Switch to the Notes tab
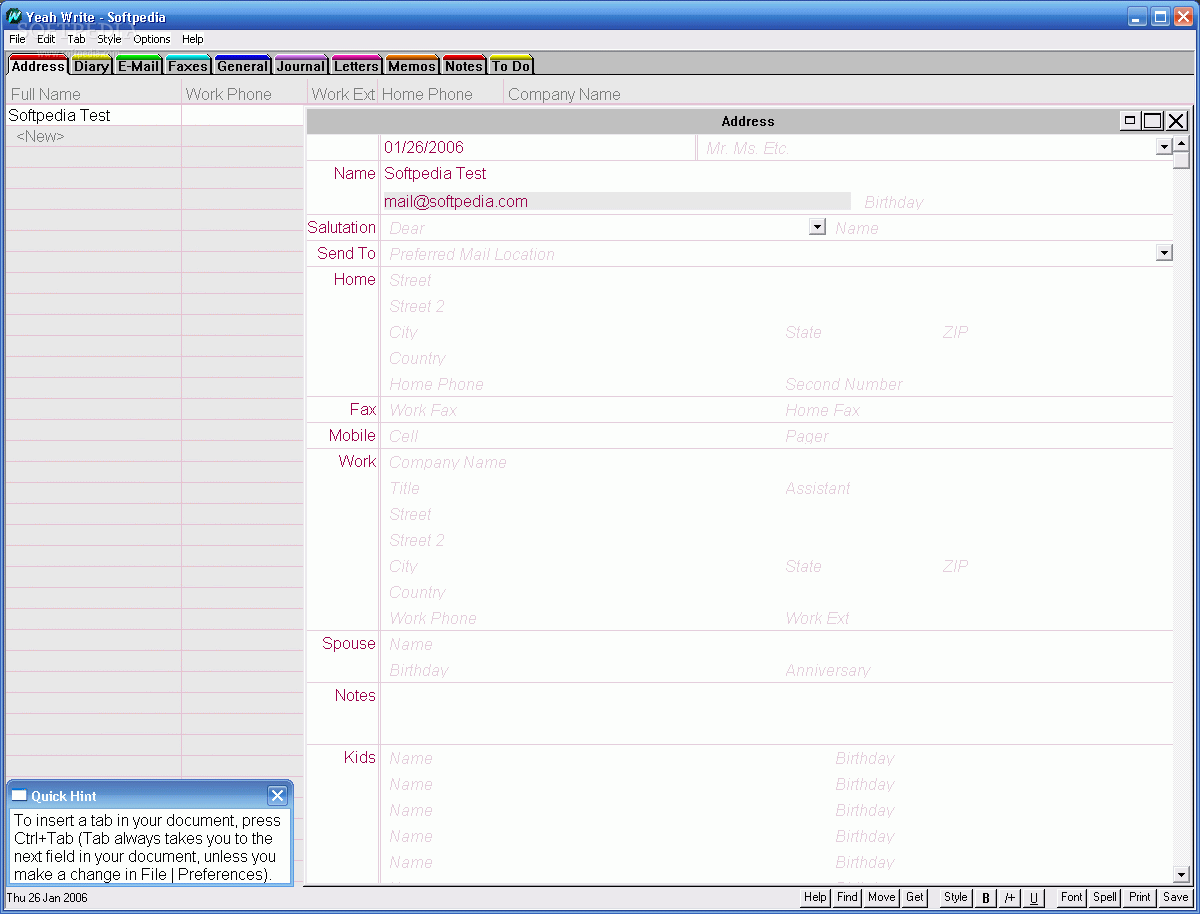The width and height of the screenshot is (1200, 914). (464, 66)
